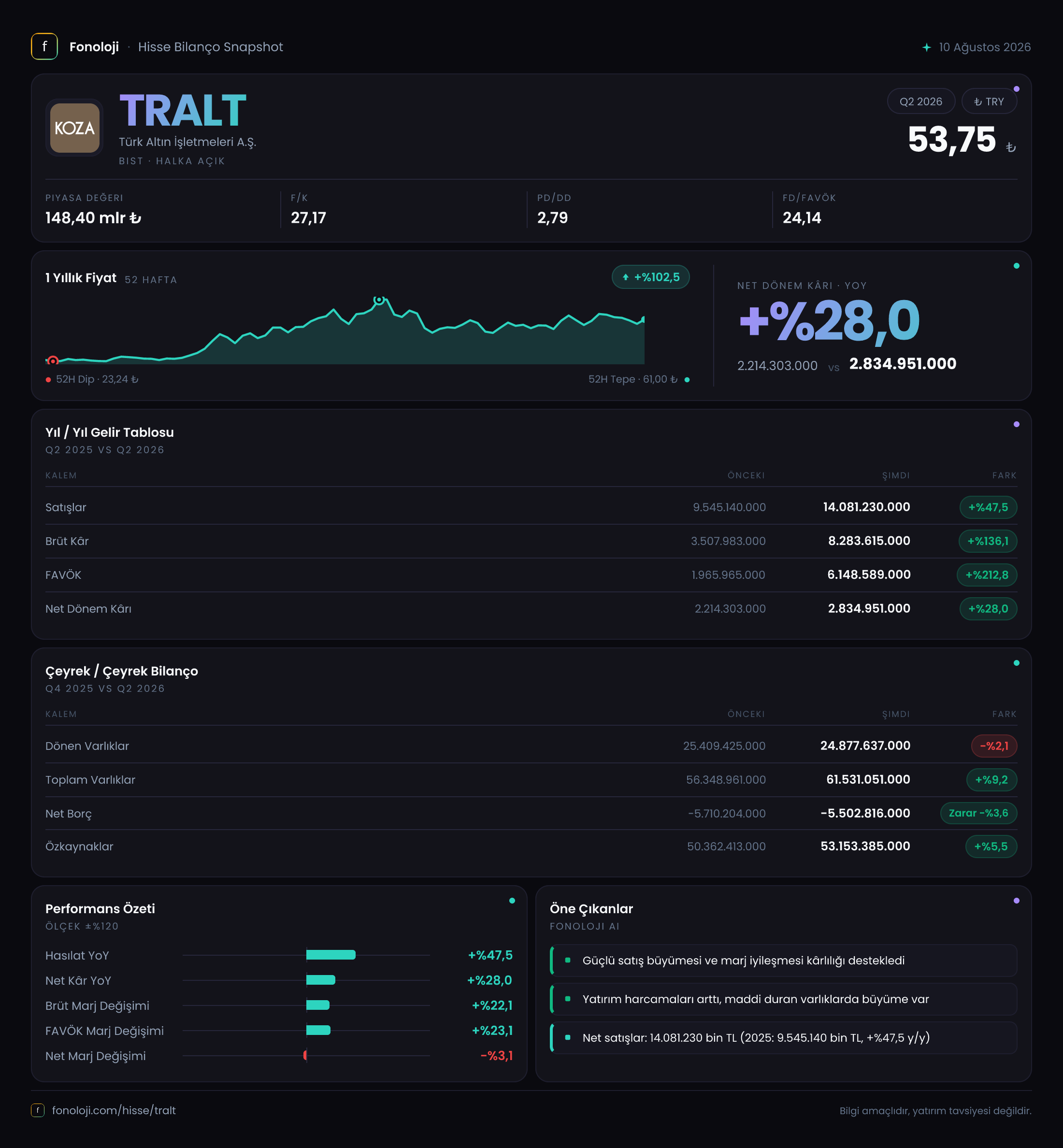Click the TRALT ticker title
The width and height of the screenshot is (1063, 1148).
click(x=183, y=111)
